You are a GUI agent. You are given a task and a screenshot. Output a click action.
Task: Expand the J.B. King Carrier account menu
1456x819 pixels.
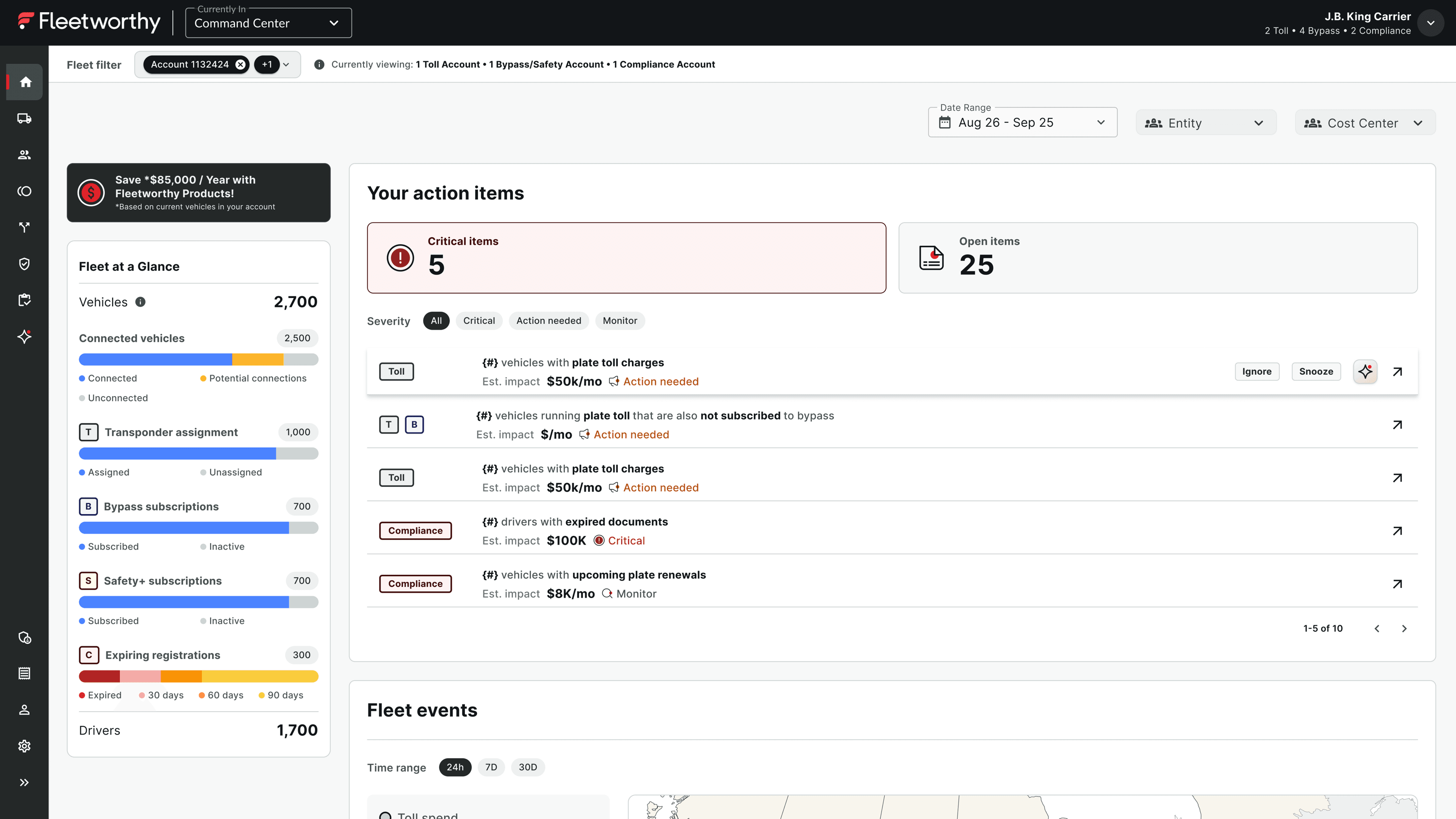(1431, 23)
